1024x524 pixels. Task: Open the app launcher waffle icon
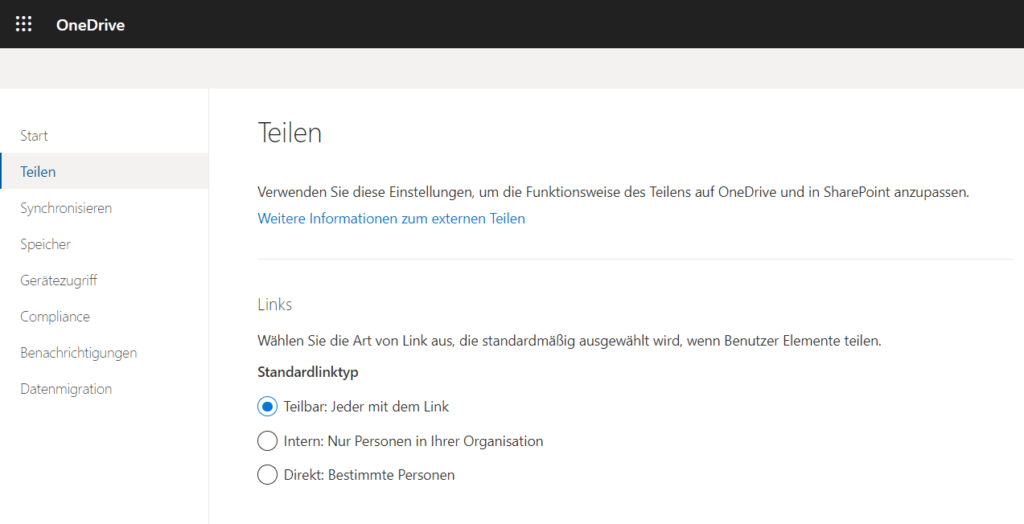pos(24,24)
